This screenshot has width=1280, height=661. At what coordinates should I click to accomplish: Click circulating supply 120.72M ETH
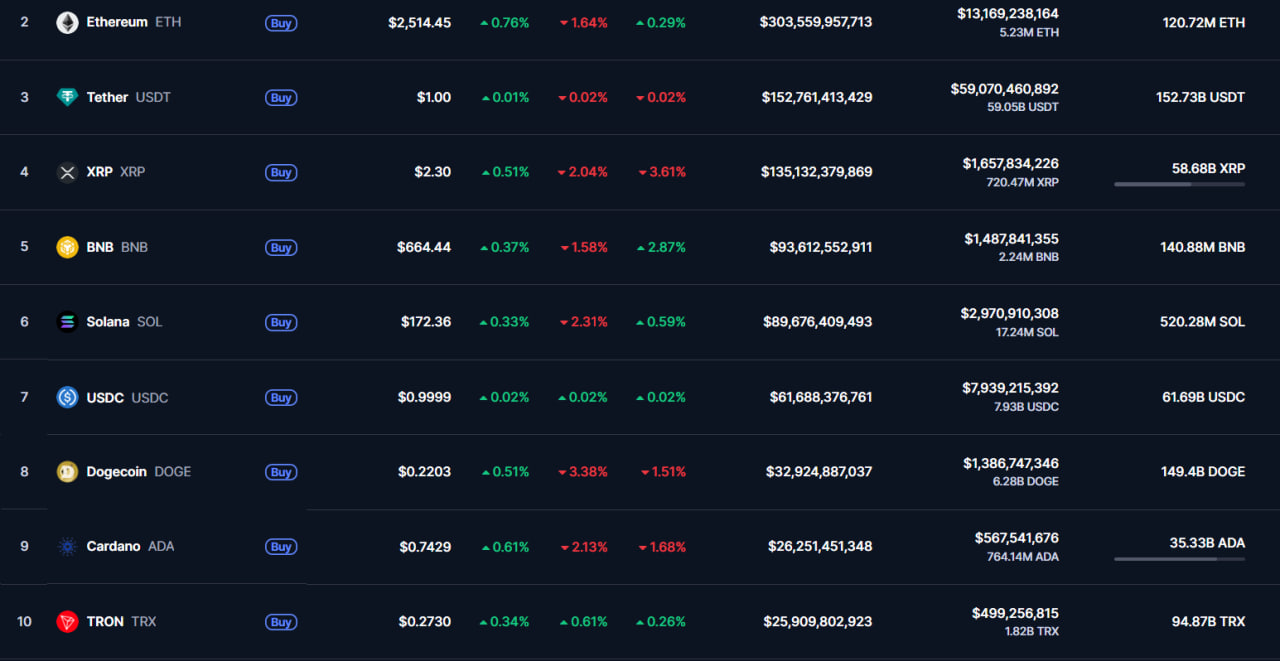pos(1204,22)
